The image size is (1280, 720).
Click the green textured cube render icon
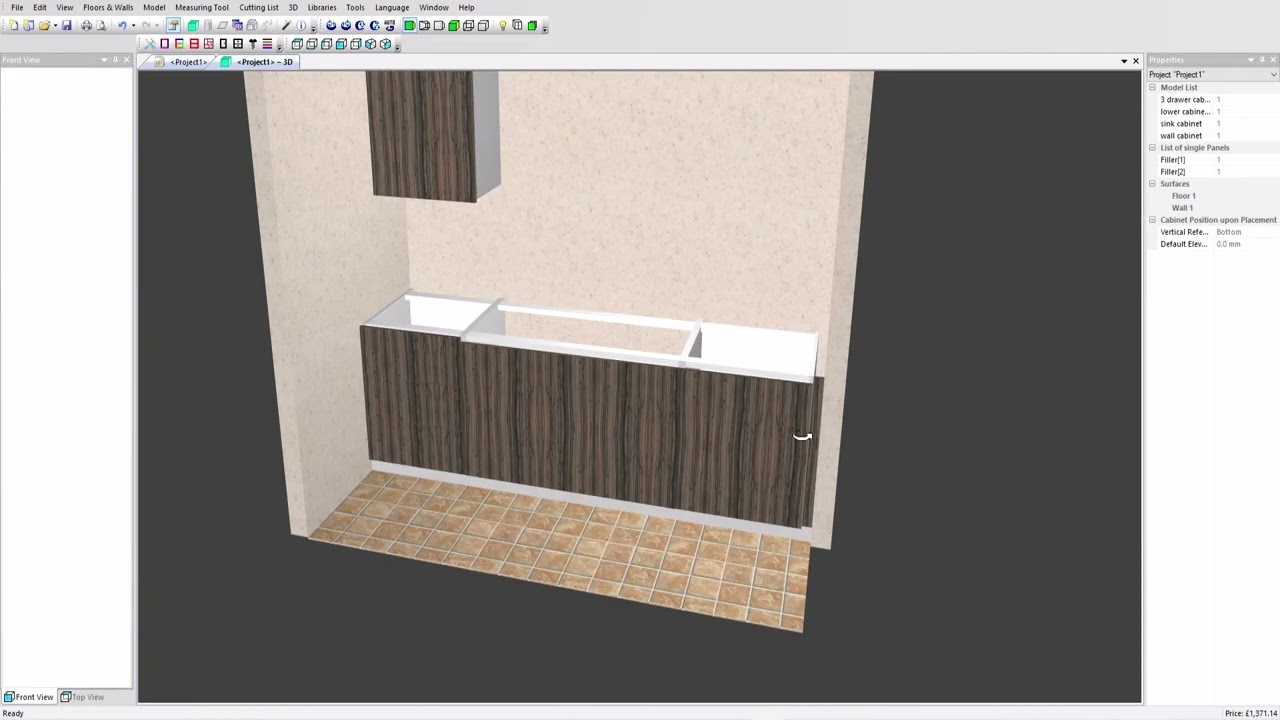[454, 25]
